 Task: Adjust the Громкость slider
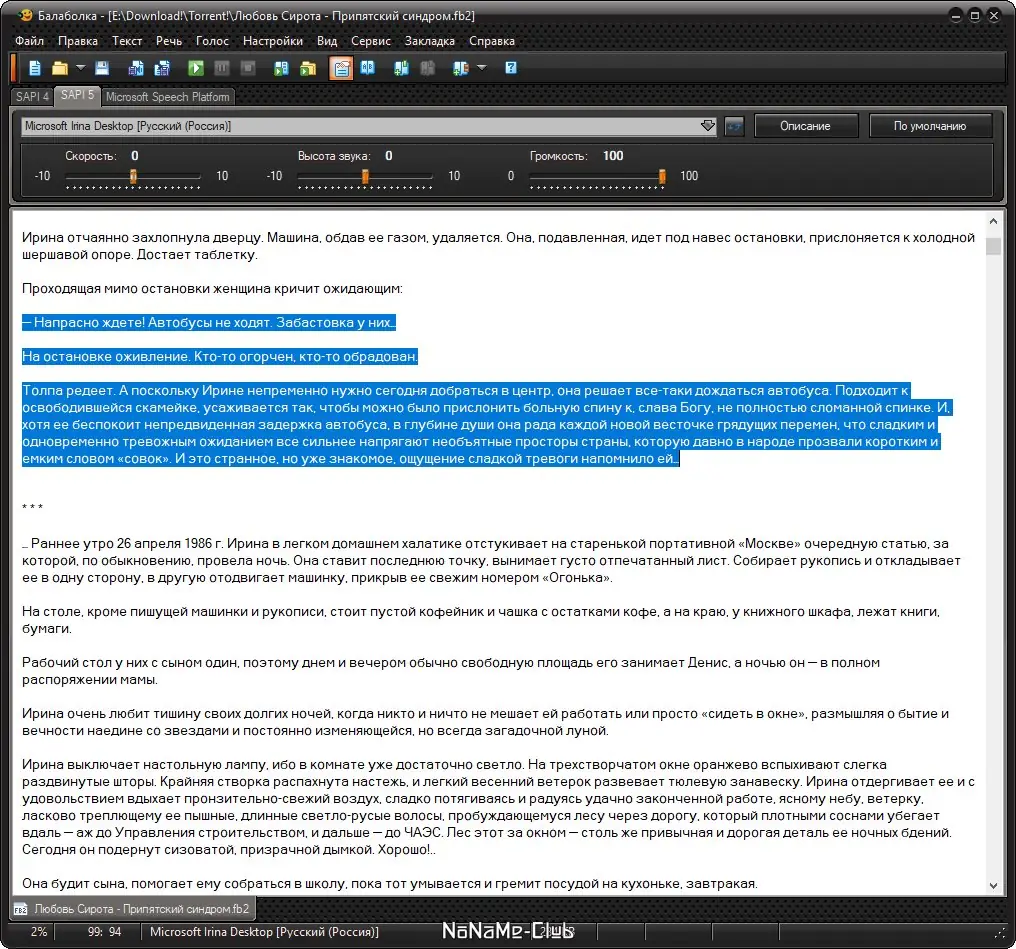(662, 176)
